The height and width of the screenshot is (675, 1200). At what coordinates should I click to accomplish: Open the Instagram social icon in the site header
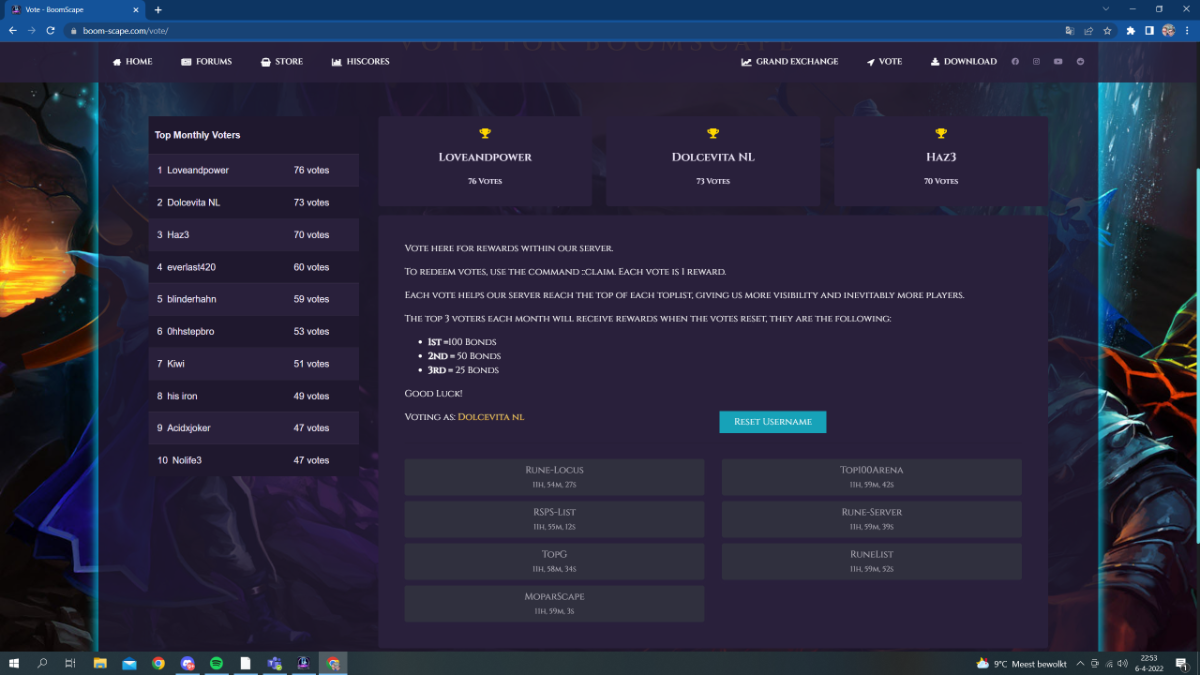coord(1036,62)
